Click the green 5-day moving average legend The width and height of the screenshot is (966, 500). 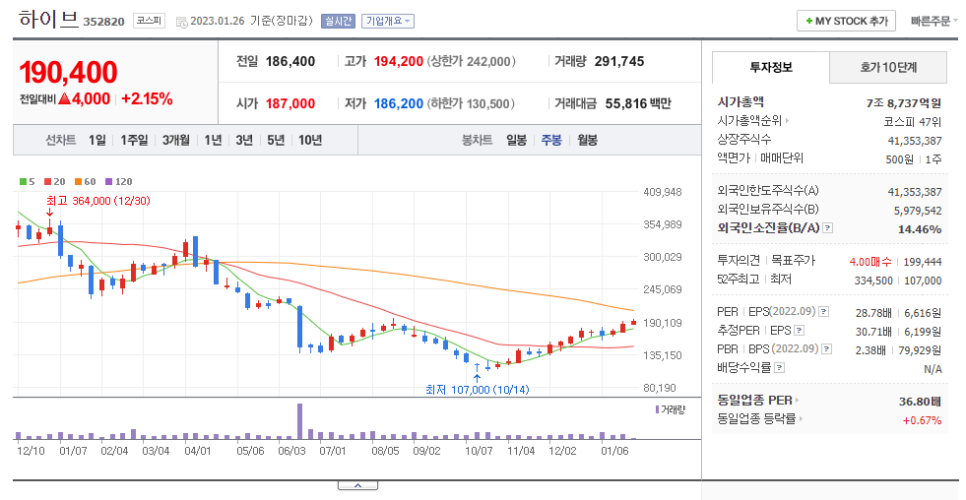(27, 182)
